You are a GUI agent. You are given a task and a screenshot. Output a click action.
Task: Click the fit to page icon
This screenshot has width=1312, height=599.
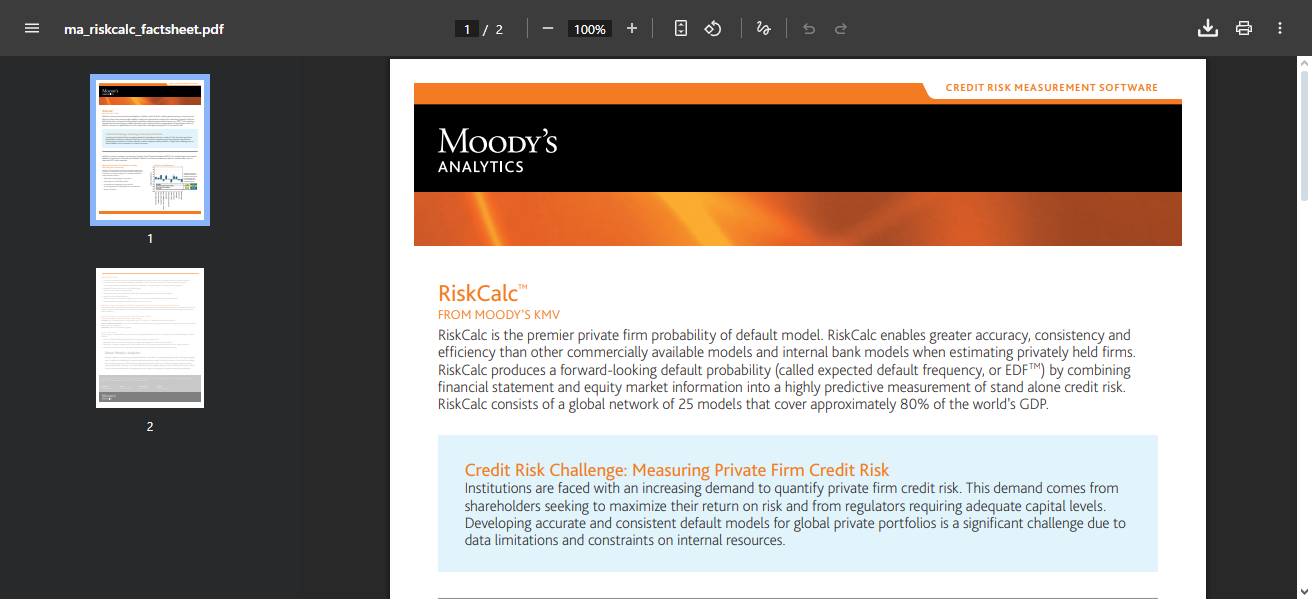tap(680, 28)
